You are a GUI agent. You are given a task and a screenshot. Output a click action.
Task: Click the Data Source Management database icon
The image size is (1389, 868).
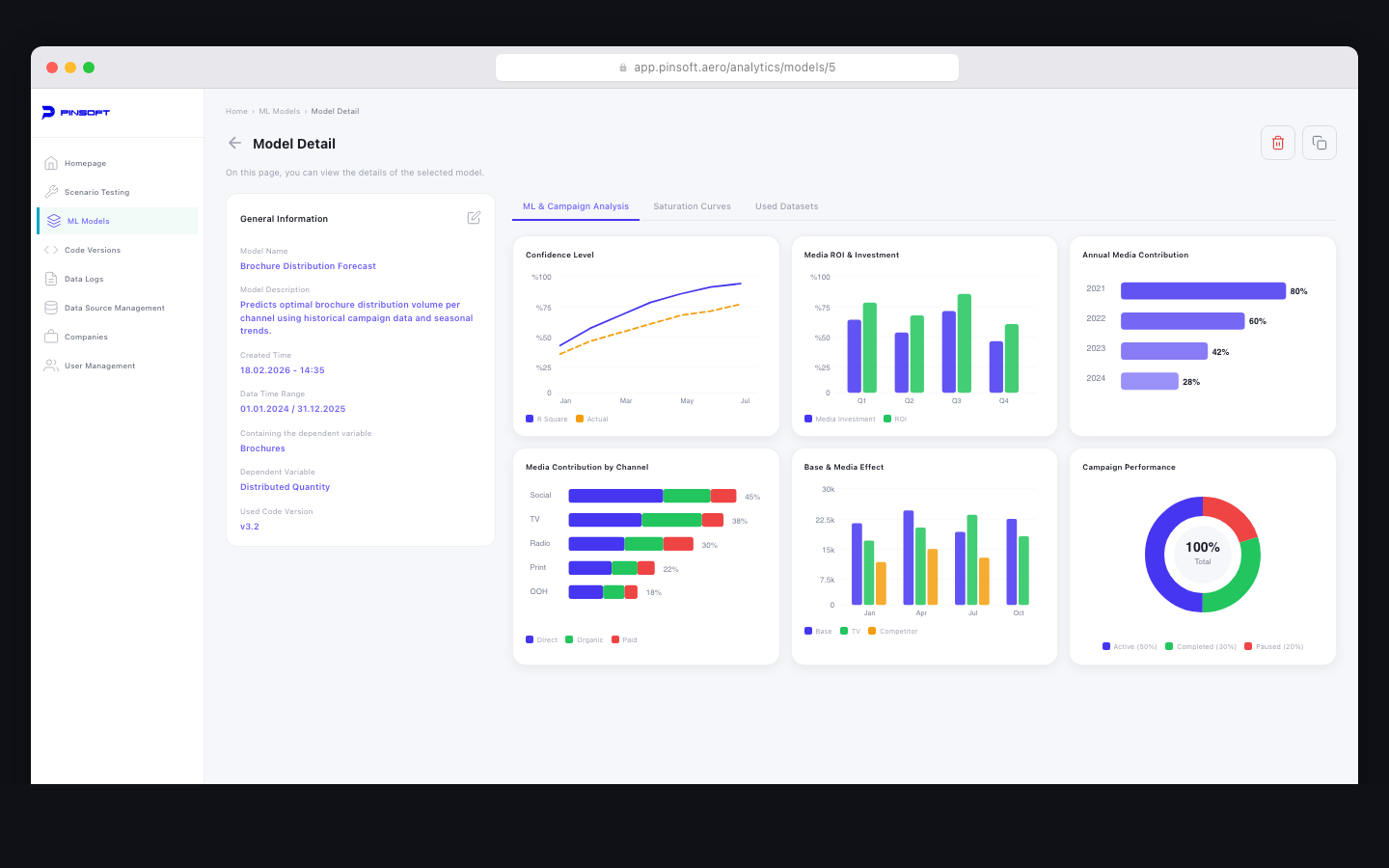click(53, 307)
